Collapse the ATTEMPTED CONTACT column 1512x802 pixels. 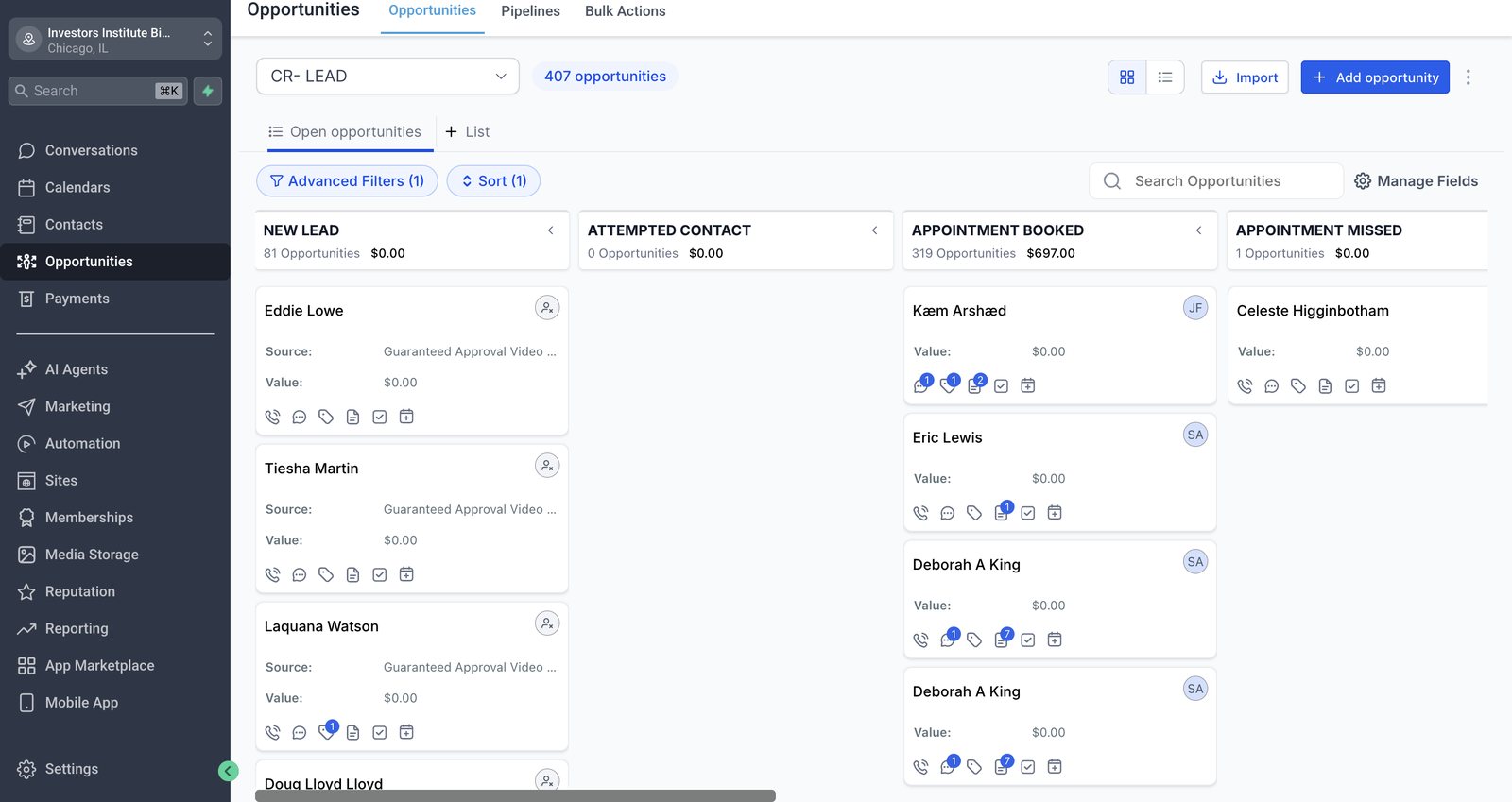click(x=874, y=230)
